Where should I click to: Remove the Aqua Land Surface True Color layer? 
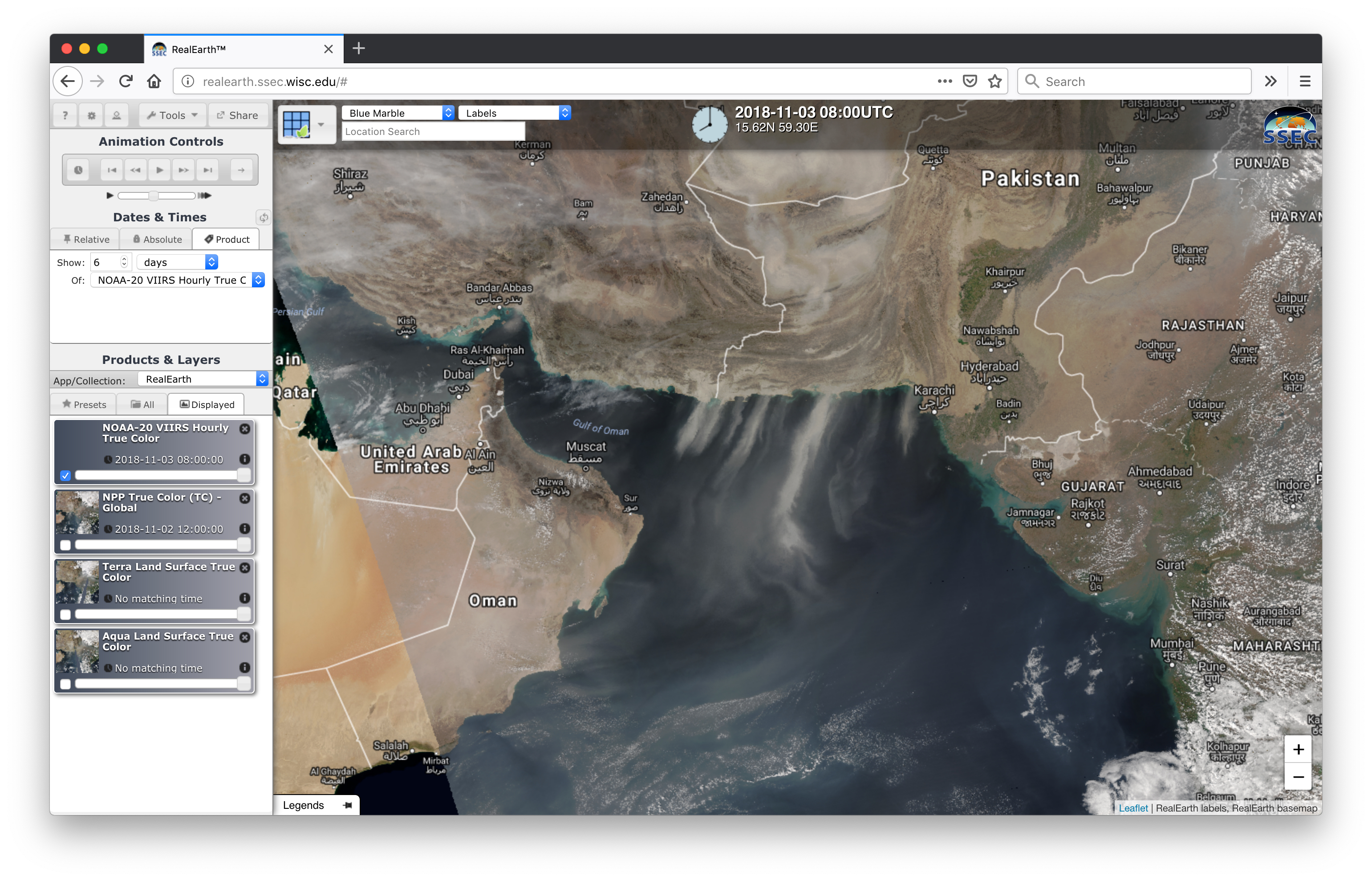[x=245, y=637]
